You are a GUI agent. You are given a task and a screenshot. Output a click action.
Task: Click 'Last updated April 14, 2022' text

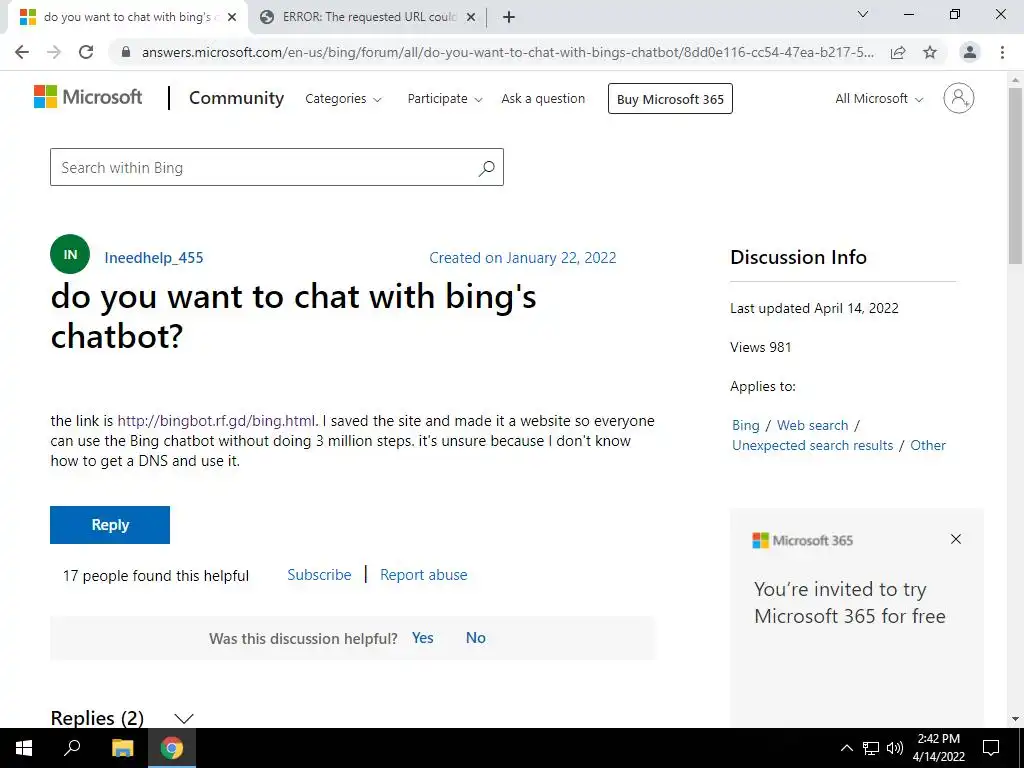coord(814,308)
